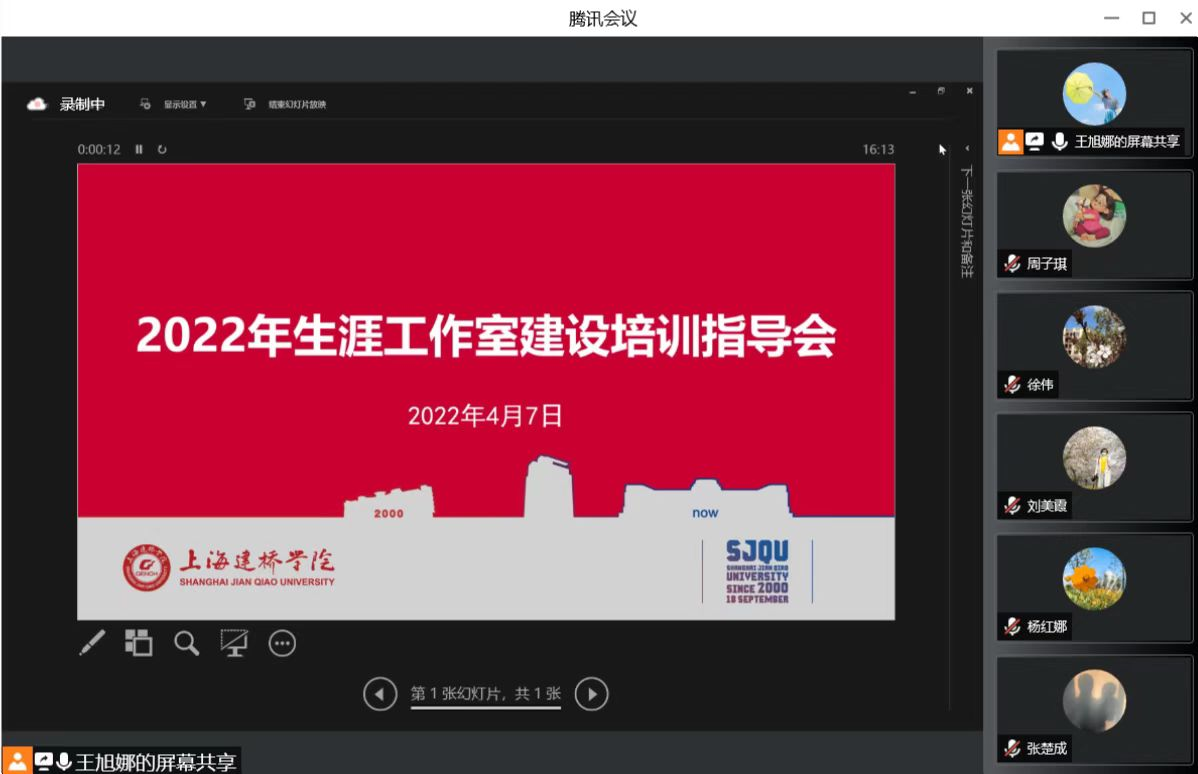Viewport: 1198px width, 774px height.
Task: Click the muted microphone icon beside 周子琪
Action: click(x=1012, y=264)
